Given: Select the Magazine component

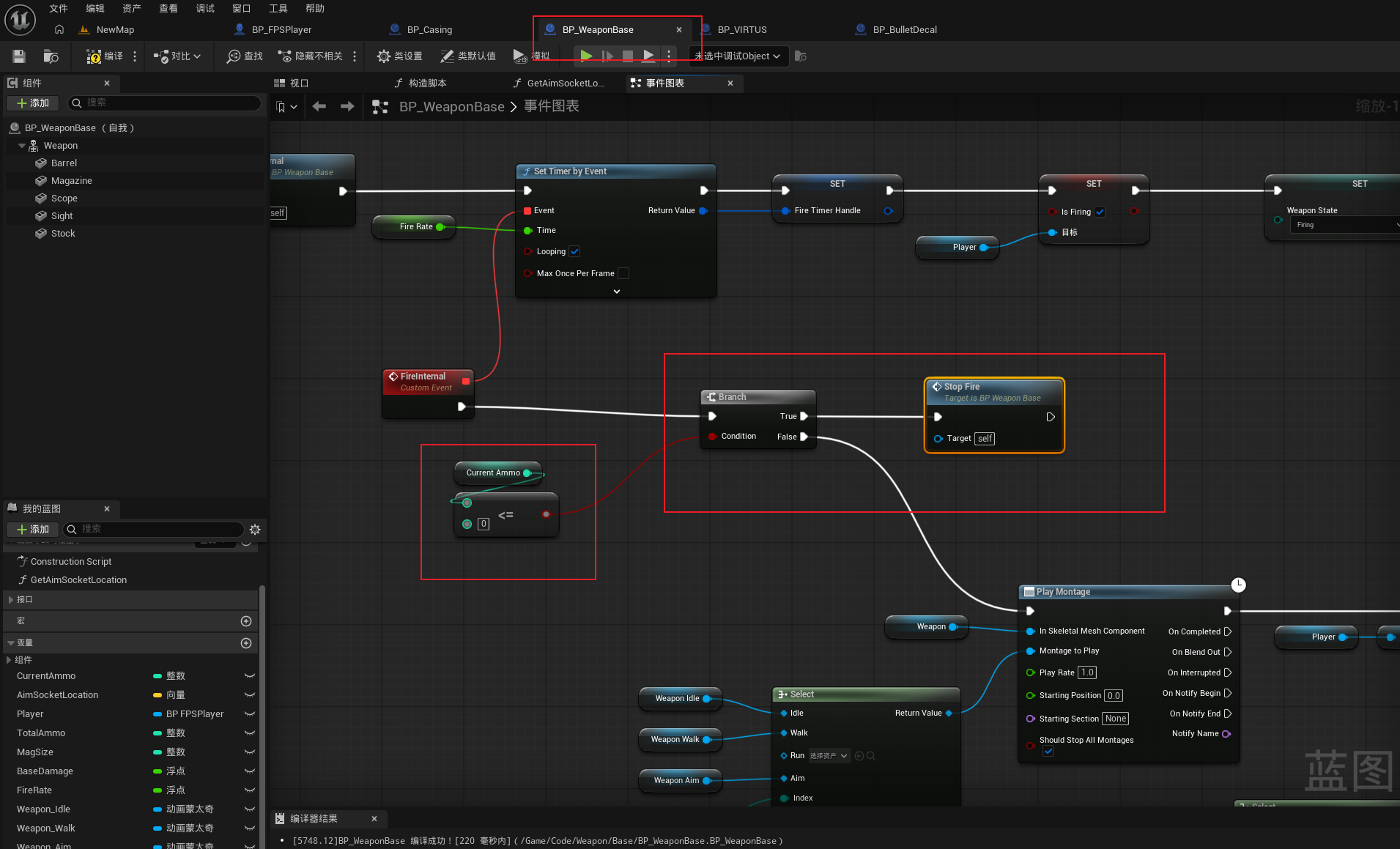Looking at the screenshot, I should coord(72,181).
